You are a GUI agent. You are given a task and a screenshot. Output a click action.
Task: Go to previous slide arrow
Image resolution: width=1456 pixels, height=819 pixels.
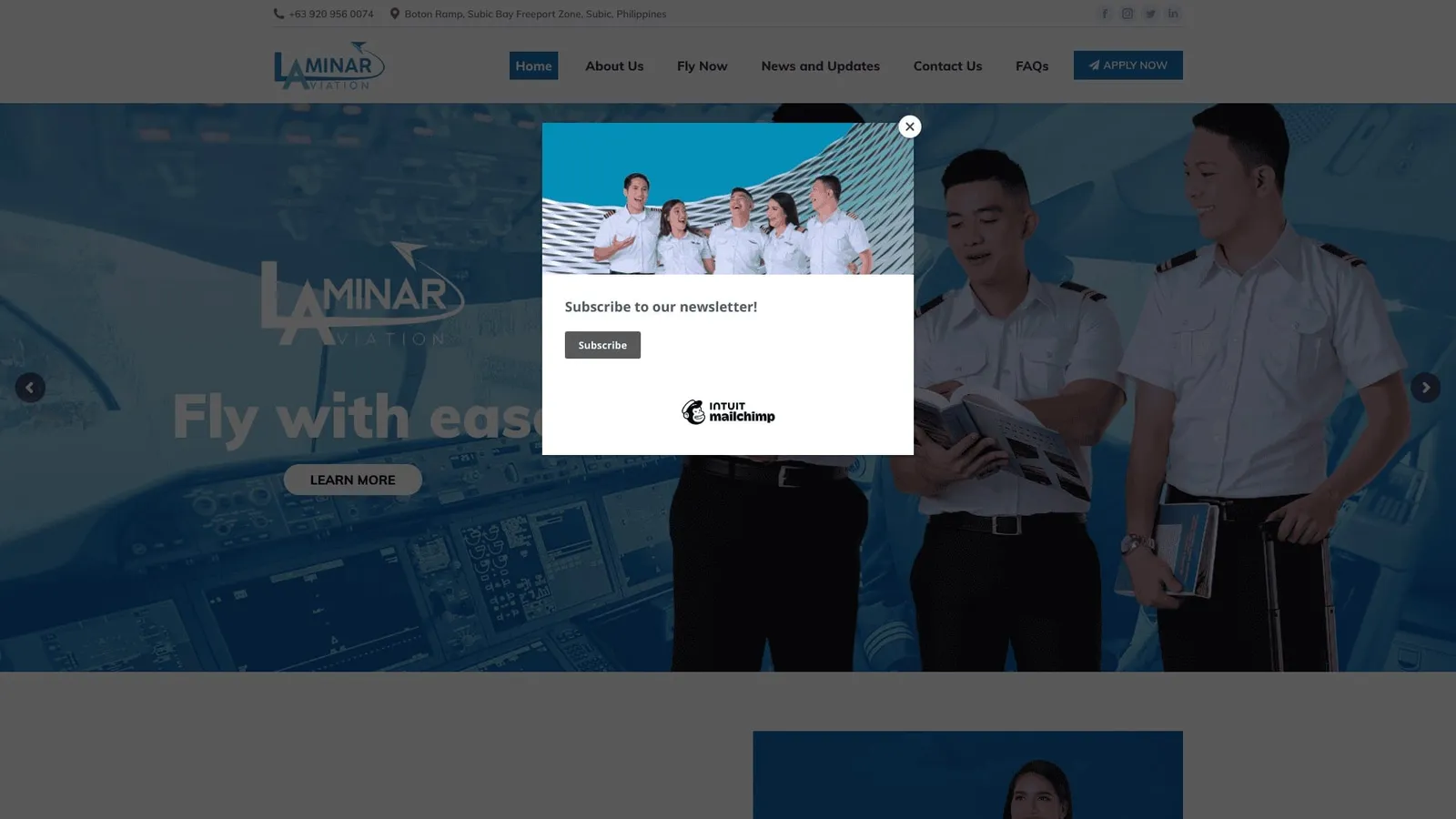[30, 388]
